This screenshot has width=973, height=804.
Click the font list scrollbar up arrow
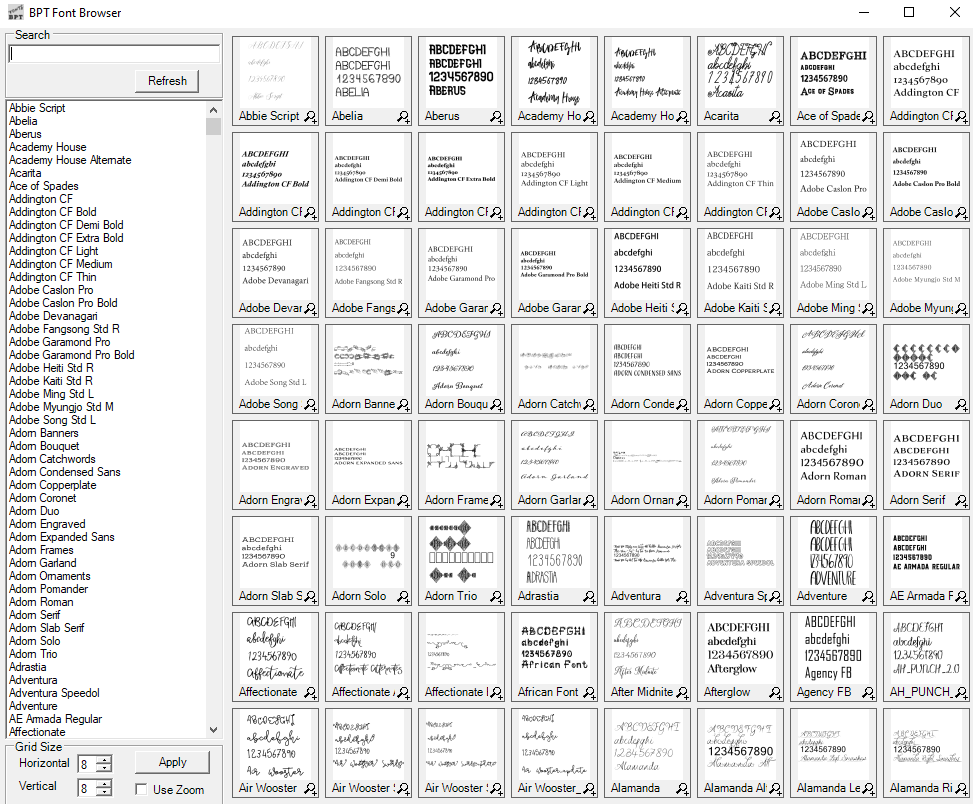[213, 110]
